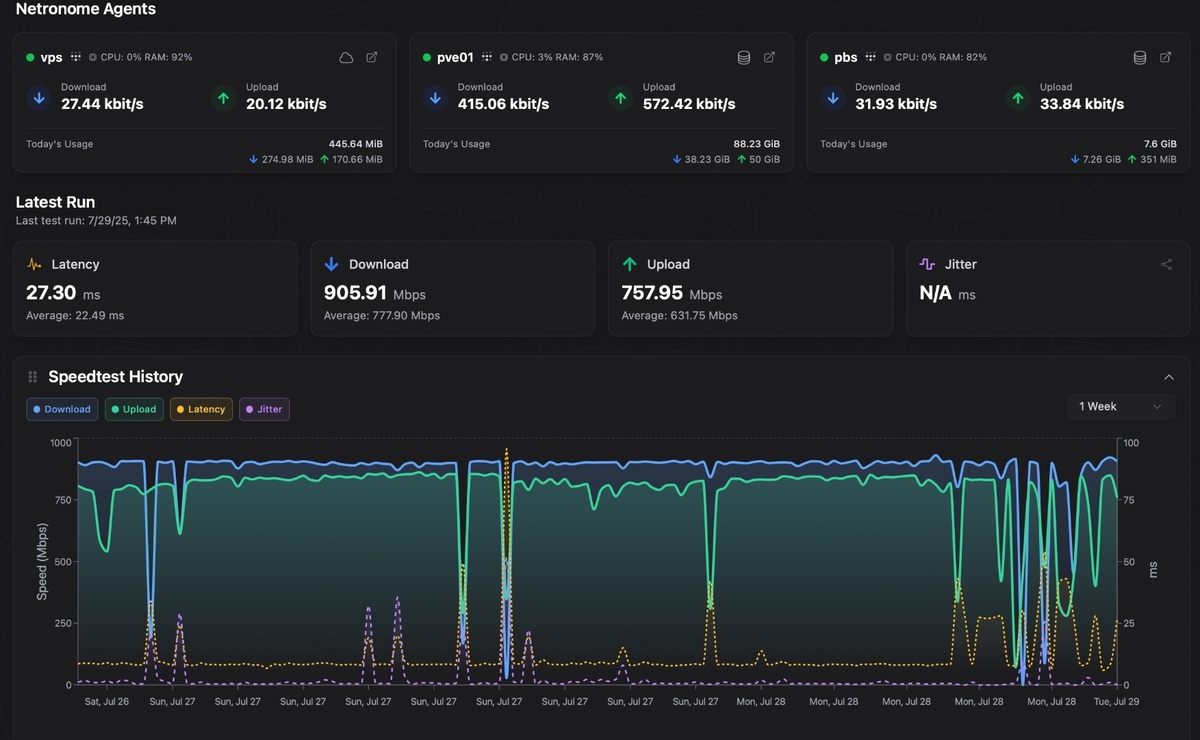Click vps download speed 27.44 kbit/s
1200x740 pixels.
pos(102,104)
